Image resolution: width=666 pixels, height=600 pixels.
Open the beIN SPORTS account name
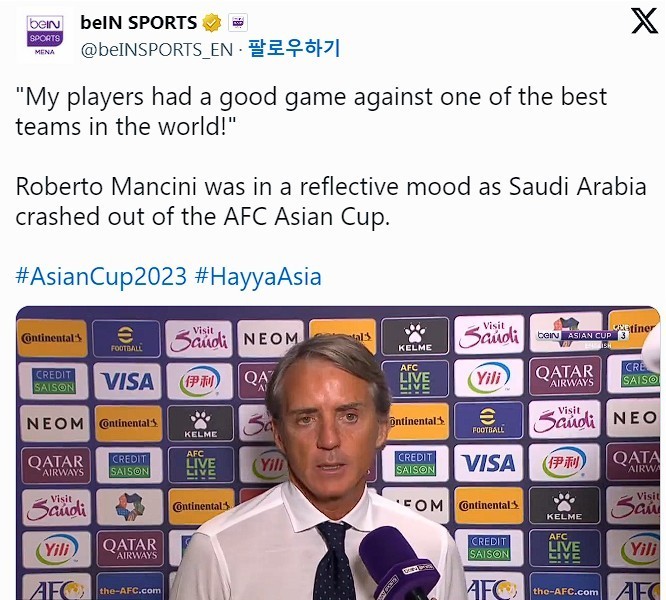pos(139,23)
